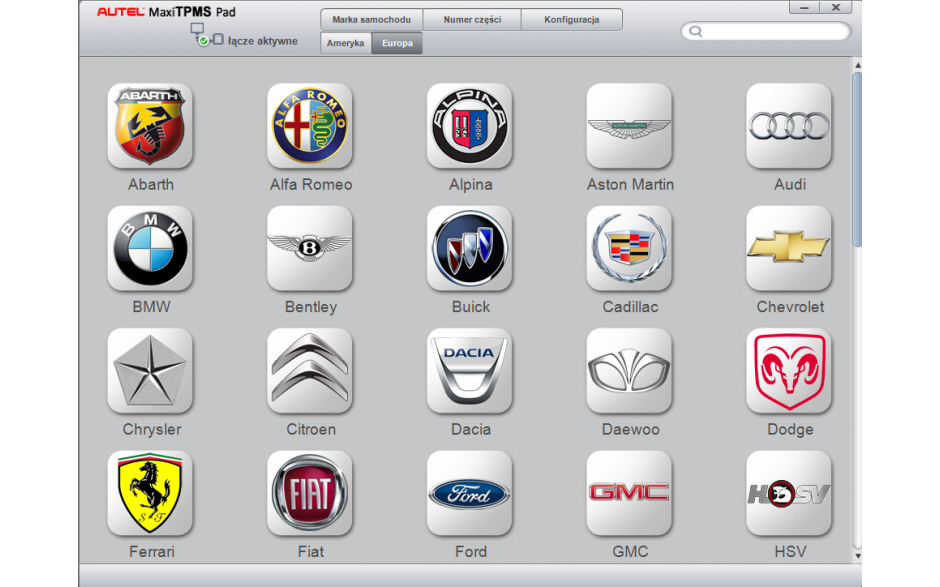
Task: Open the Cadillac crest icon
Action: 629,248
